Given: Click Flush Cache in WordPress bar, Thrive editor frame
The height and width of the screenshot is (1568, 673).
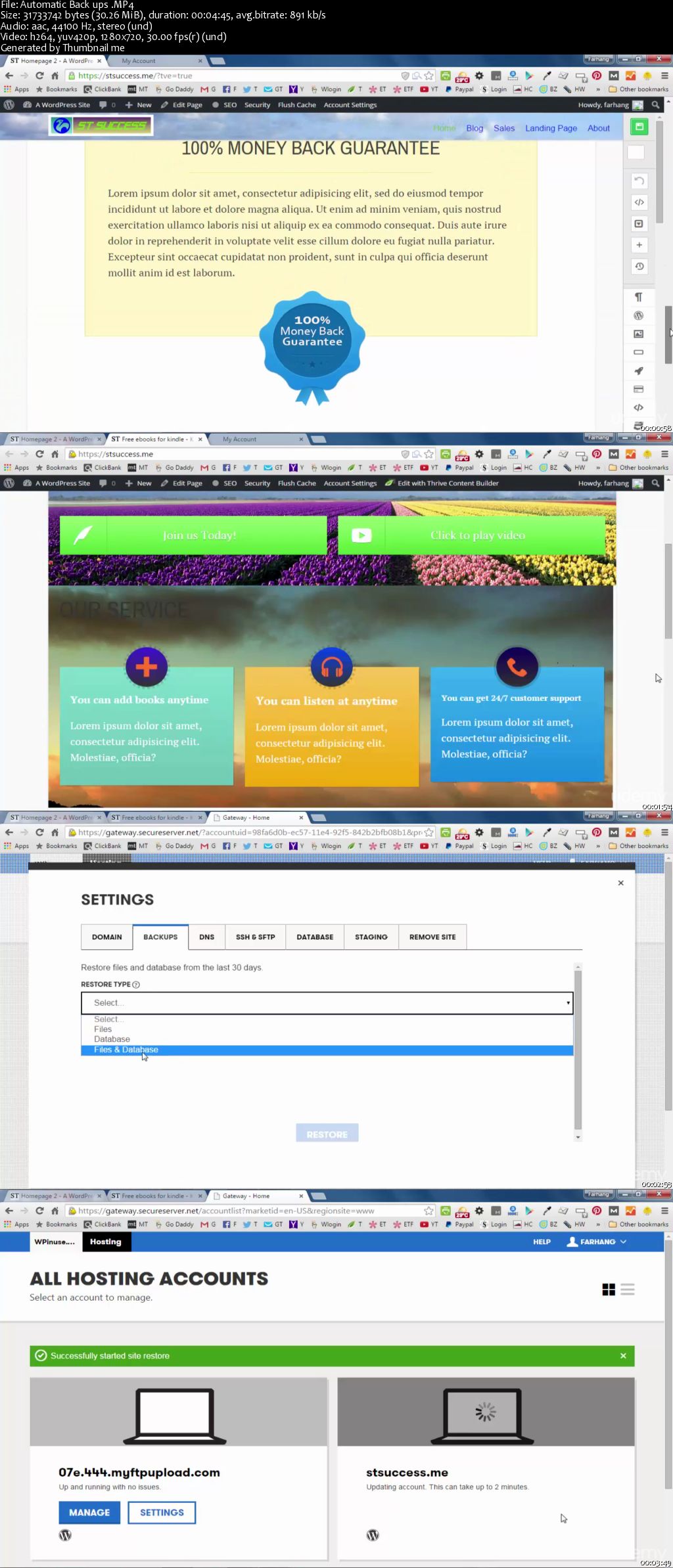Looking at the screenshot, I should (x=296, y=105).
